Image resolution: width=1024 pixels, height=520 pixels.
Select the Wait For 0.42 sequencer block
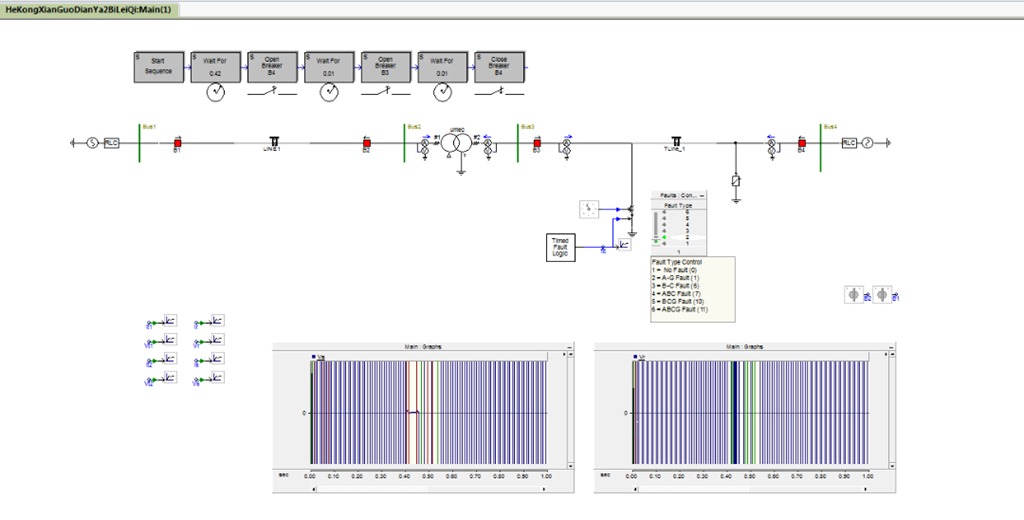[216, 67]
